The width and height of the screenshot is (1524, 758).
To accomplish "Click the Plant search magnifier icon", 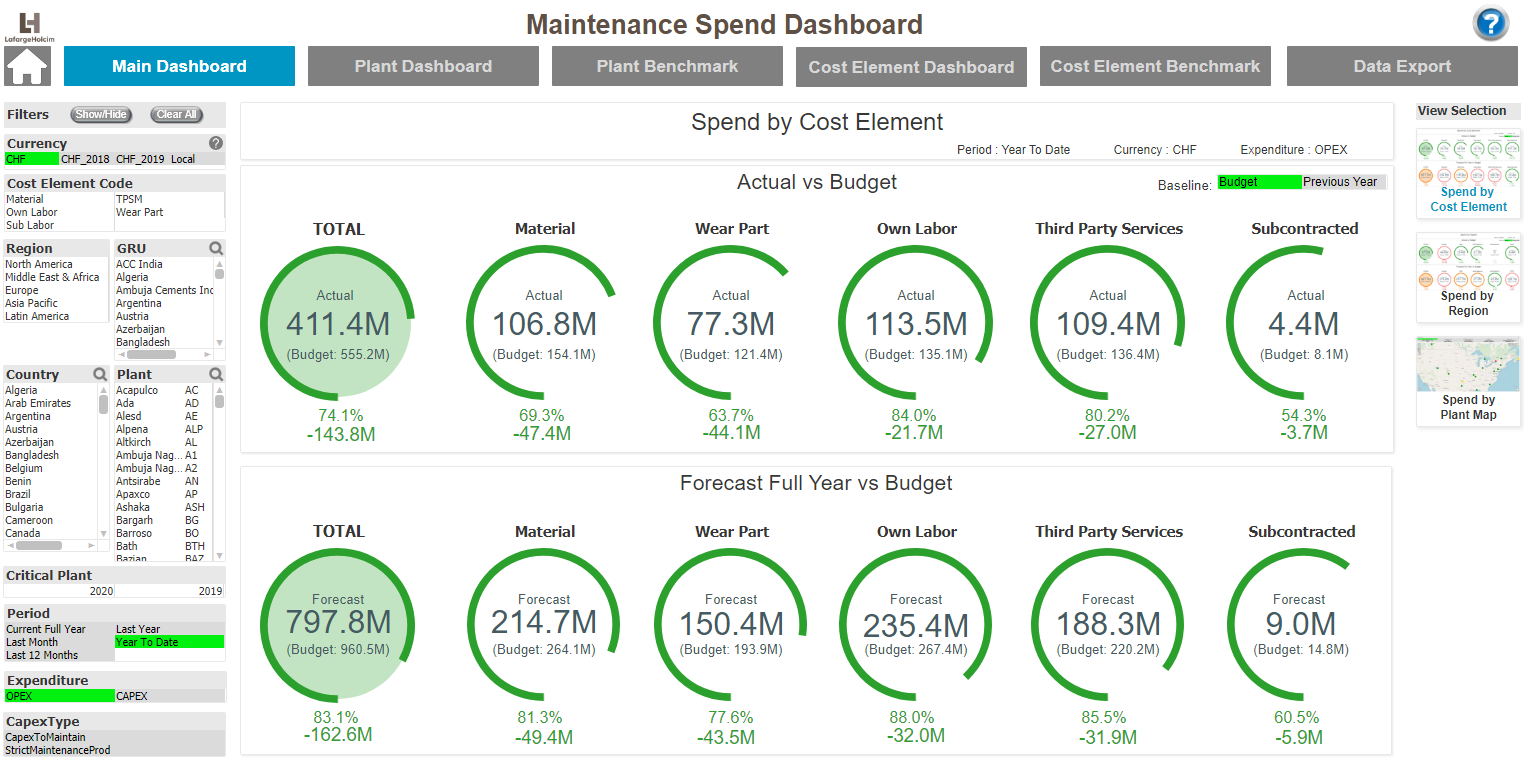I will [216, 374].
